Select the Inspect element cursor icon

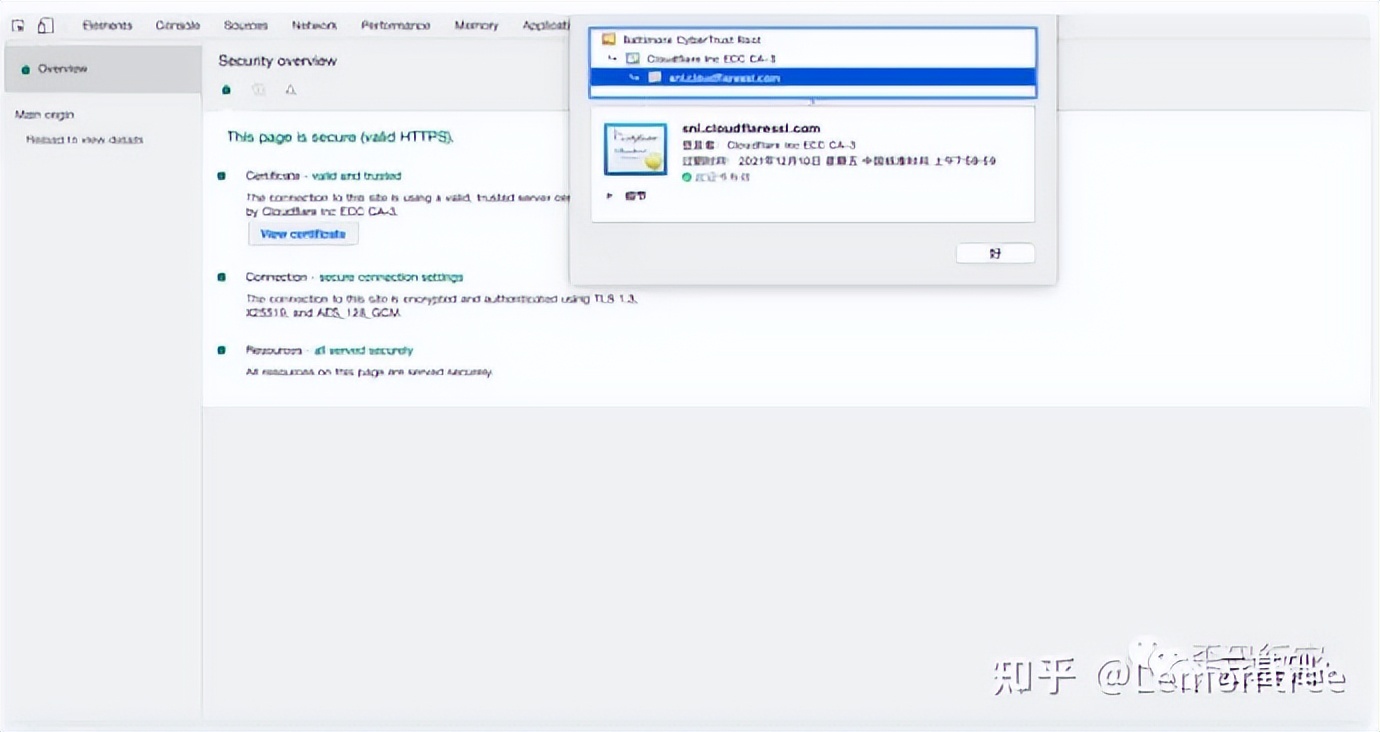(x=17, y=25)
